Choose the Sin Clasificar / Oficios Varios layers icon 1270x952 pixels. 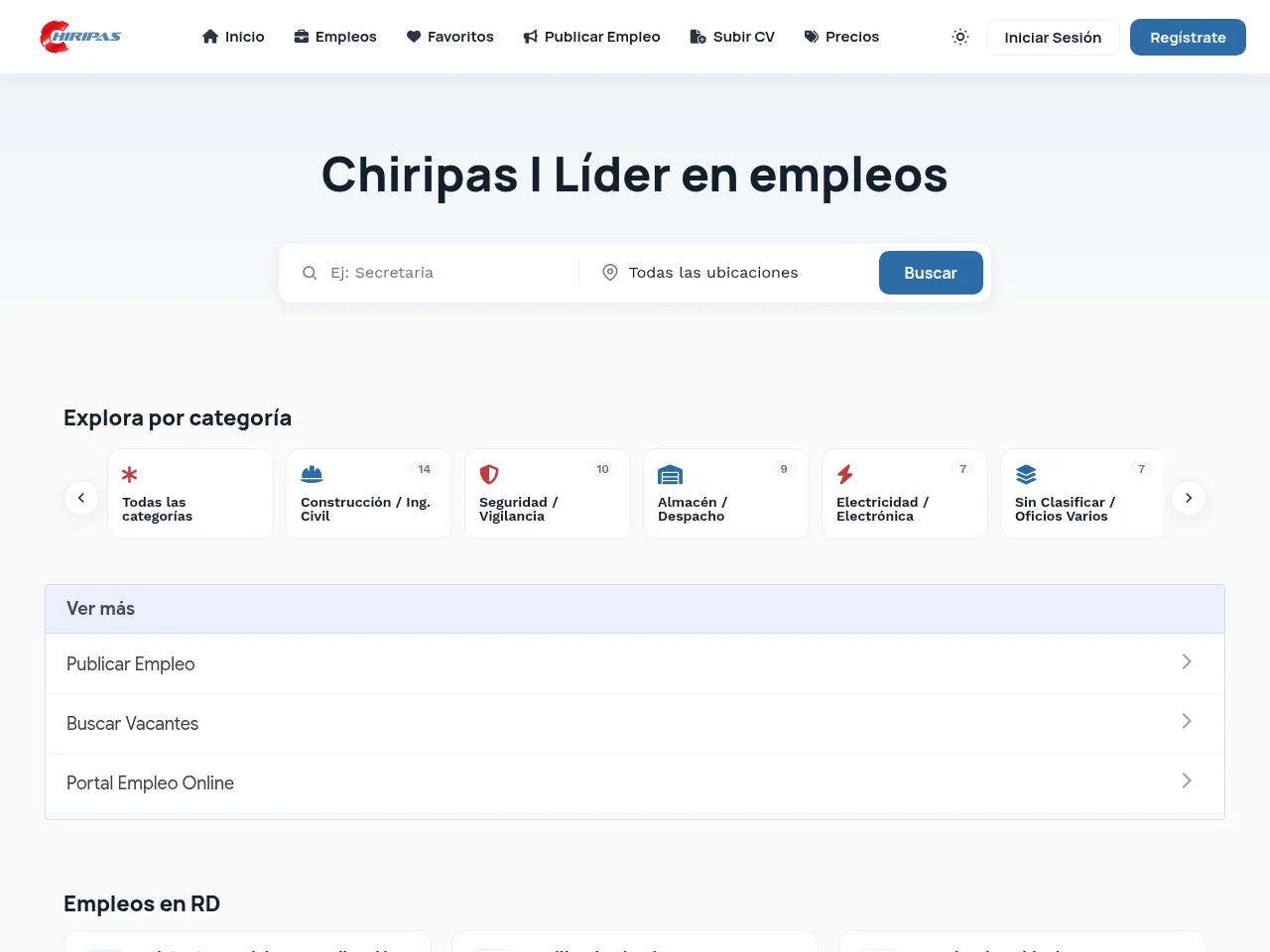click(1026, 474)
